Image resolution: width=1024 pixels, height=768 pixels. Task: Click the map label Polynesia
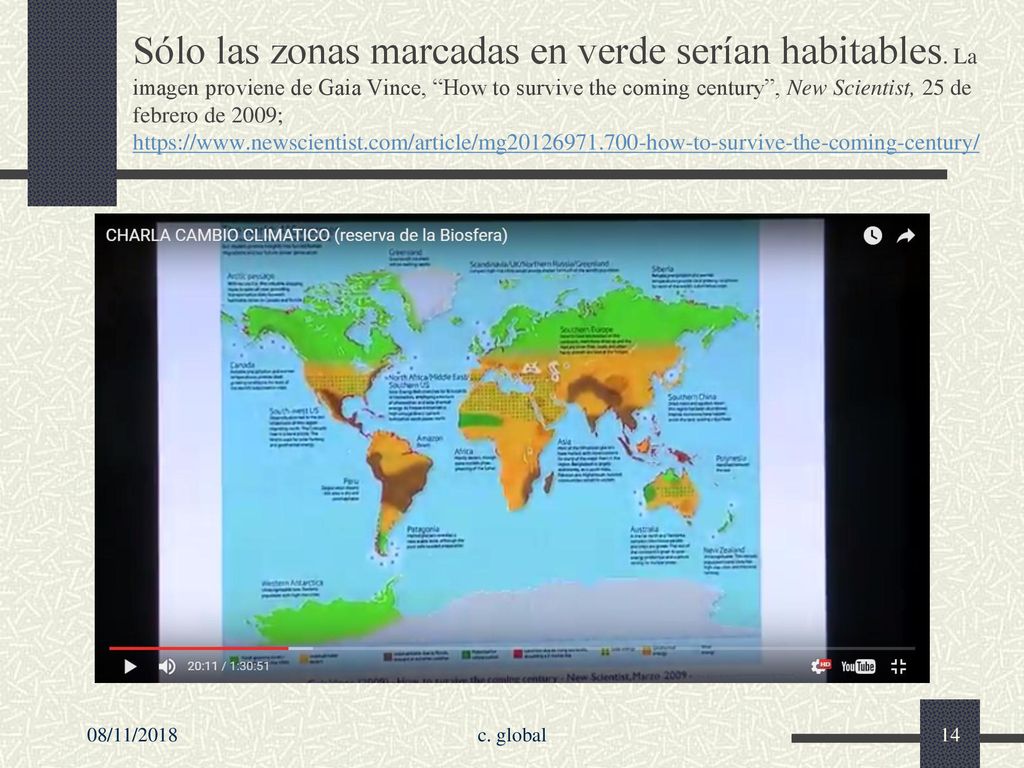pos(731,459)
